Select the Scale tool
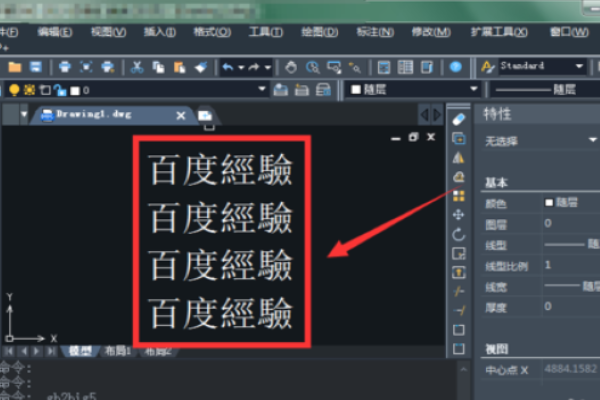The height and width of the screenshot is (400, 600). [458, 253]
